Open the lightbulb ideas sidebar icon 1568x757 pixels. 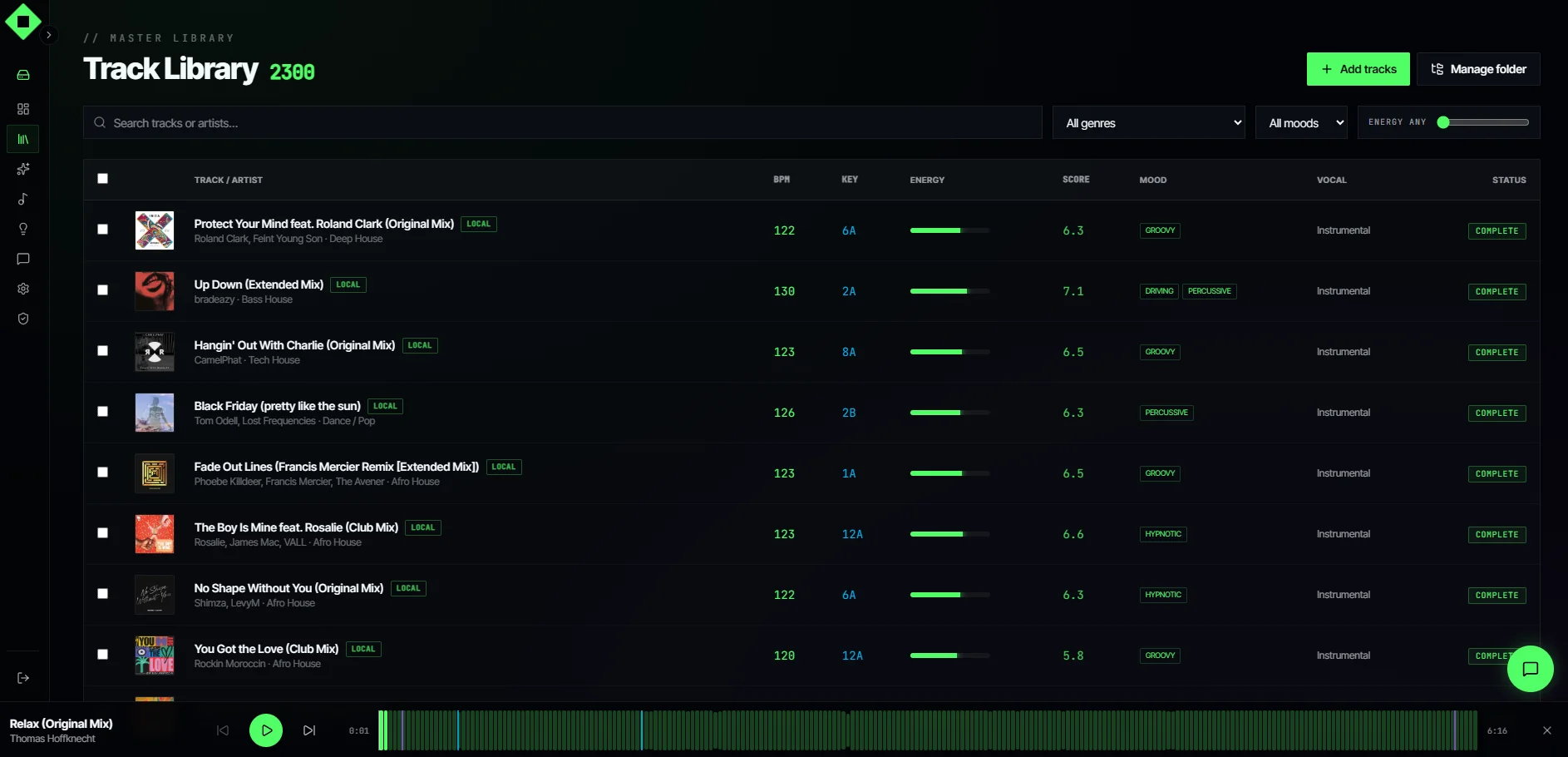pos(23,229)
